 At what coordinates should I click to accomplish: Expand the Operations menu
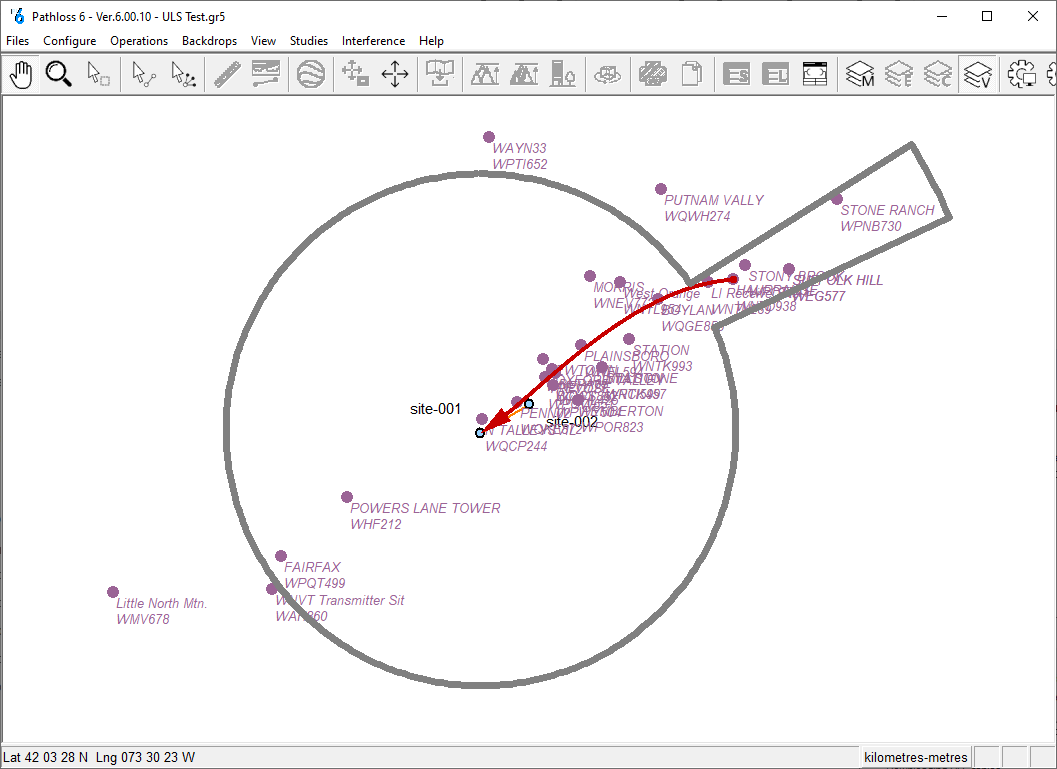click(x=139, y=41)
